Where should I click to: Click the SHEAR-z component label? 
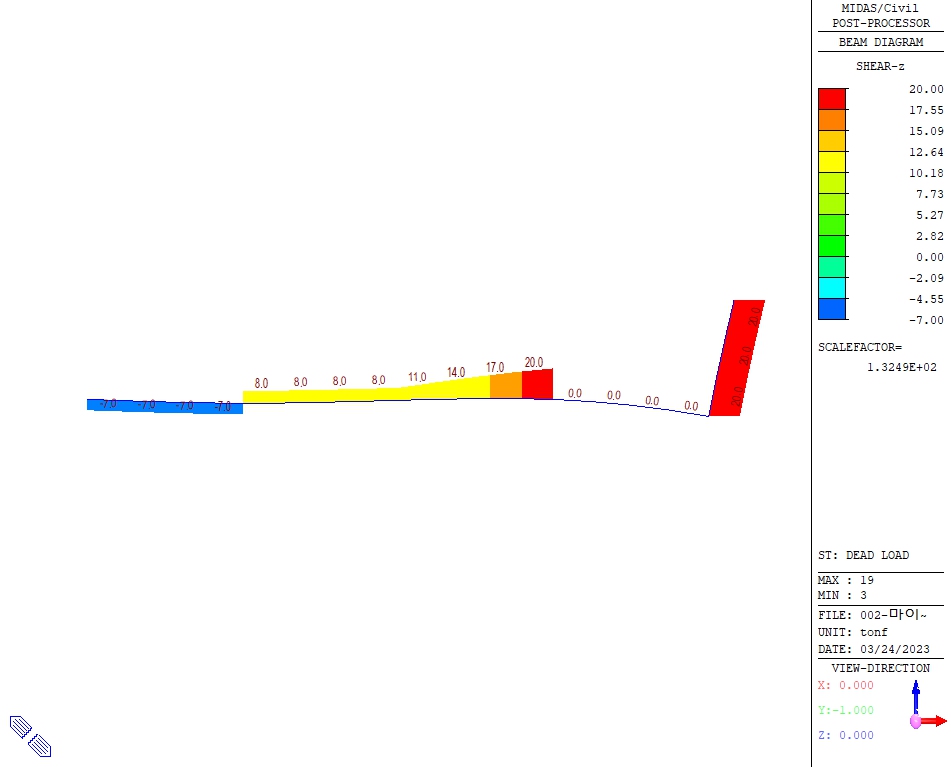[x=880, y=67]
